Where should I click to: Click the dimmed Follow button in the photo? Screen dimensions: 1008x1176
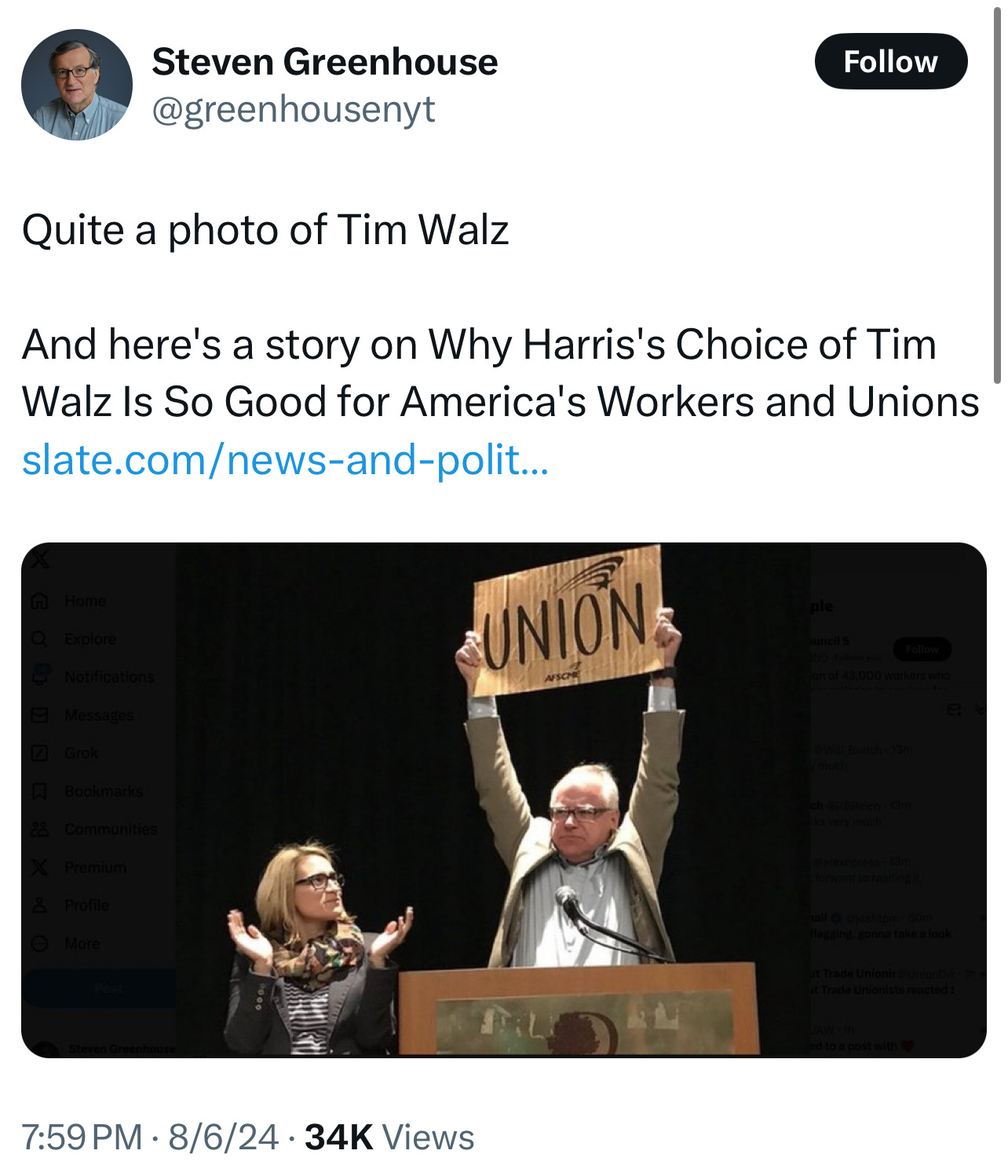tap(922, 649)
